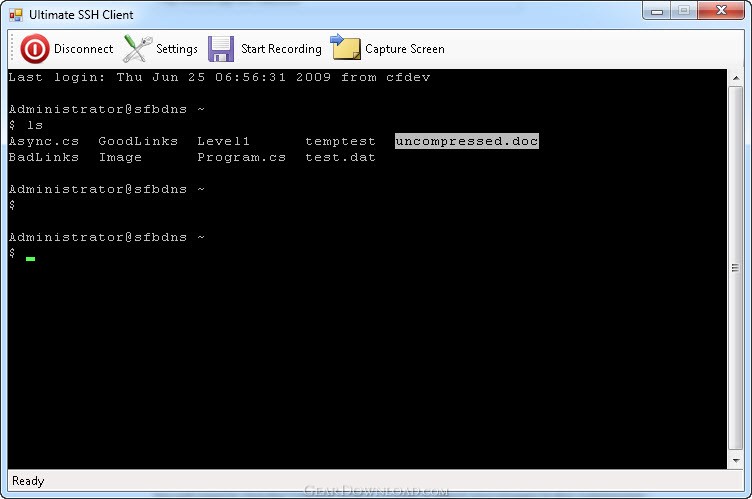The image size is (752, 499).
Task: Click the Disconnect label
Action: click(x=83, y=49)
